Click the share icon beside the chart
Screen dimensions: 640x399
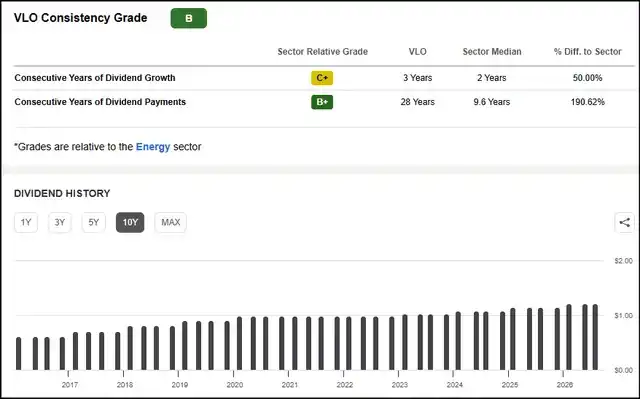point(624,222)
